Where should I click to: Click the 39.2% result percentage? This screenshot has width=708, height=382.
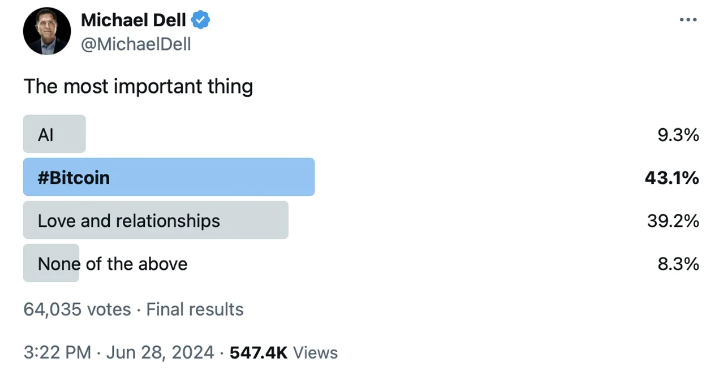[x=673, y=221]
